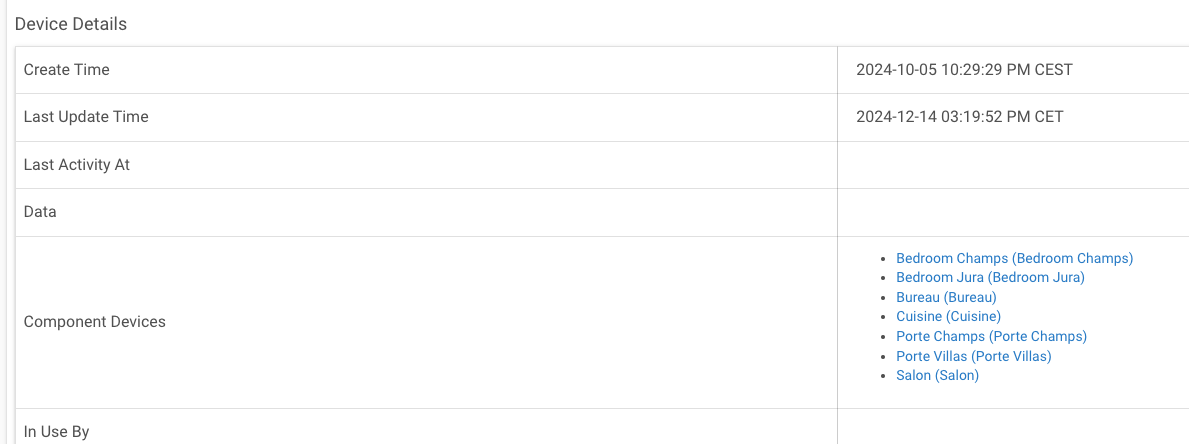Open the Bedroom Champs device link
1189x444 pixels.
(1014, 258)
